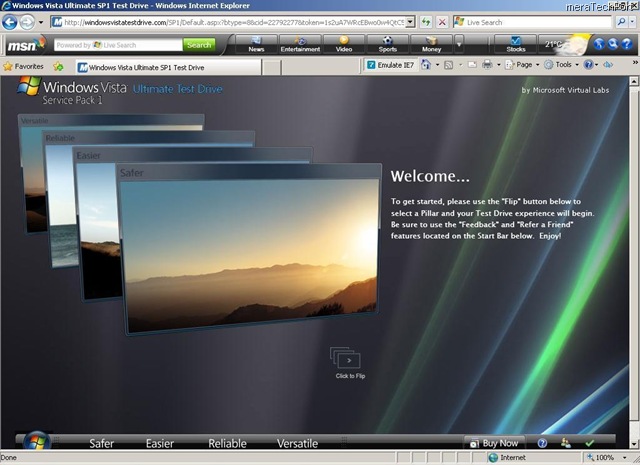The image size is (640, 465).
Task: Expand the command bar overflow chevron
Action: click(635, 62)
